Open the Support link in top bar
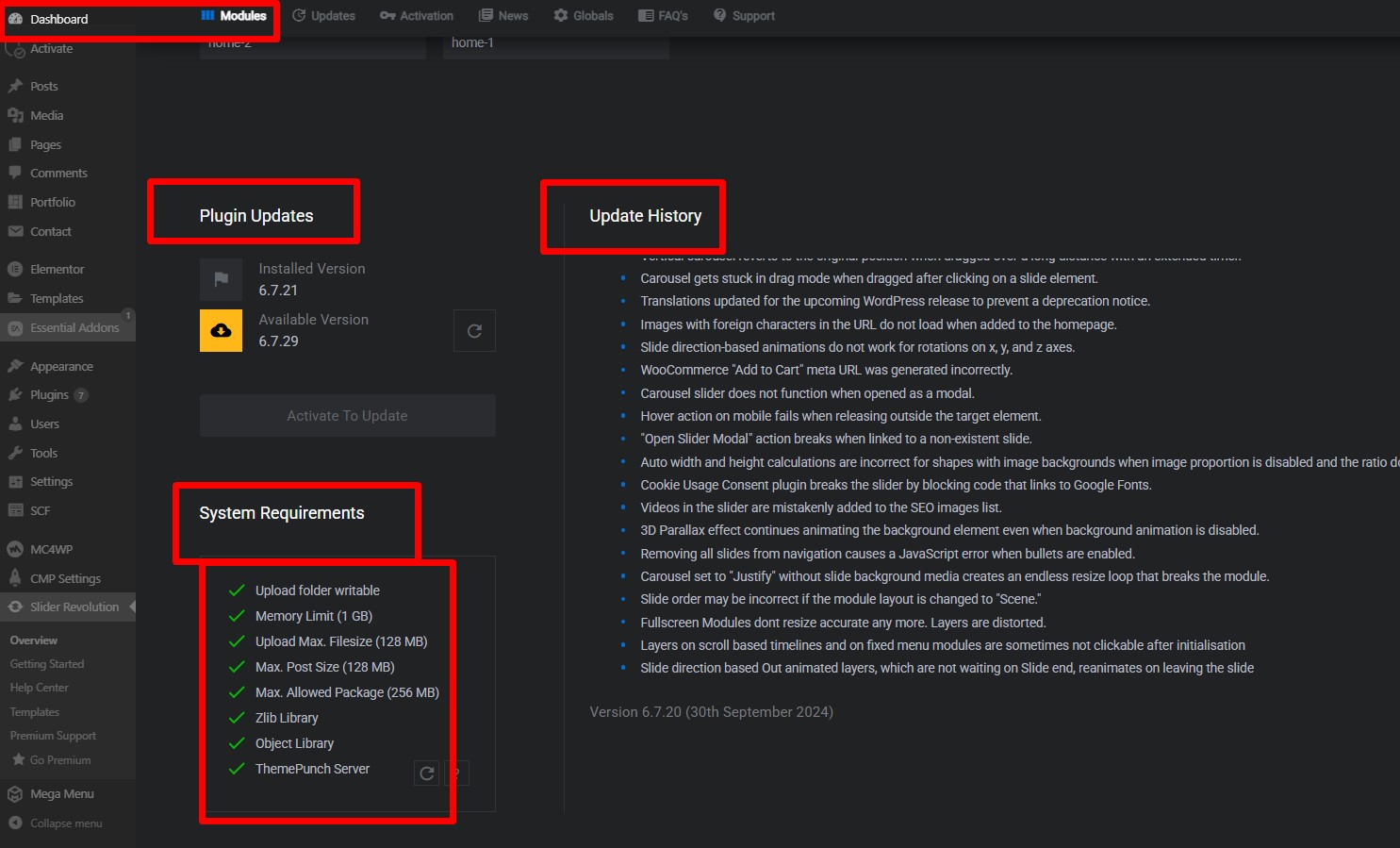Image resolution: width=1400 pixels, height=848 pixels. click(744, 16)
